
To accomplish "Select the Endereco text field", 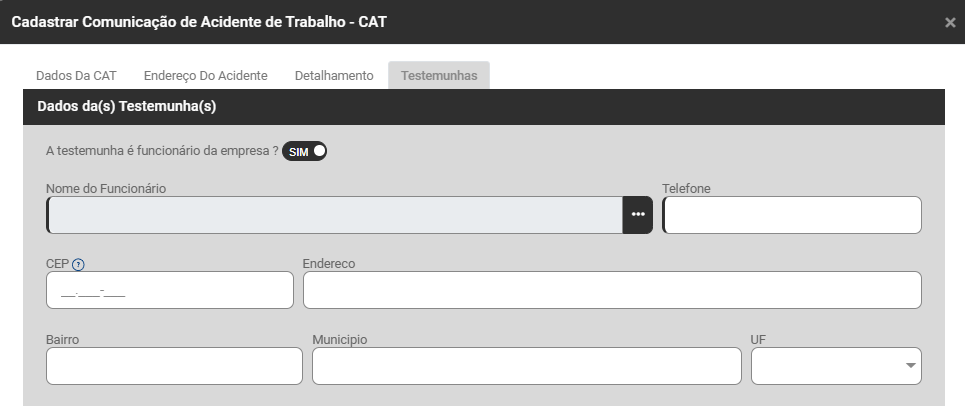I will 611,290.
